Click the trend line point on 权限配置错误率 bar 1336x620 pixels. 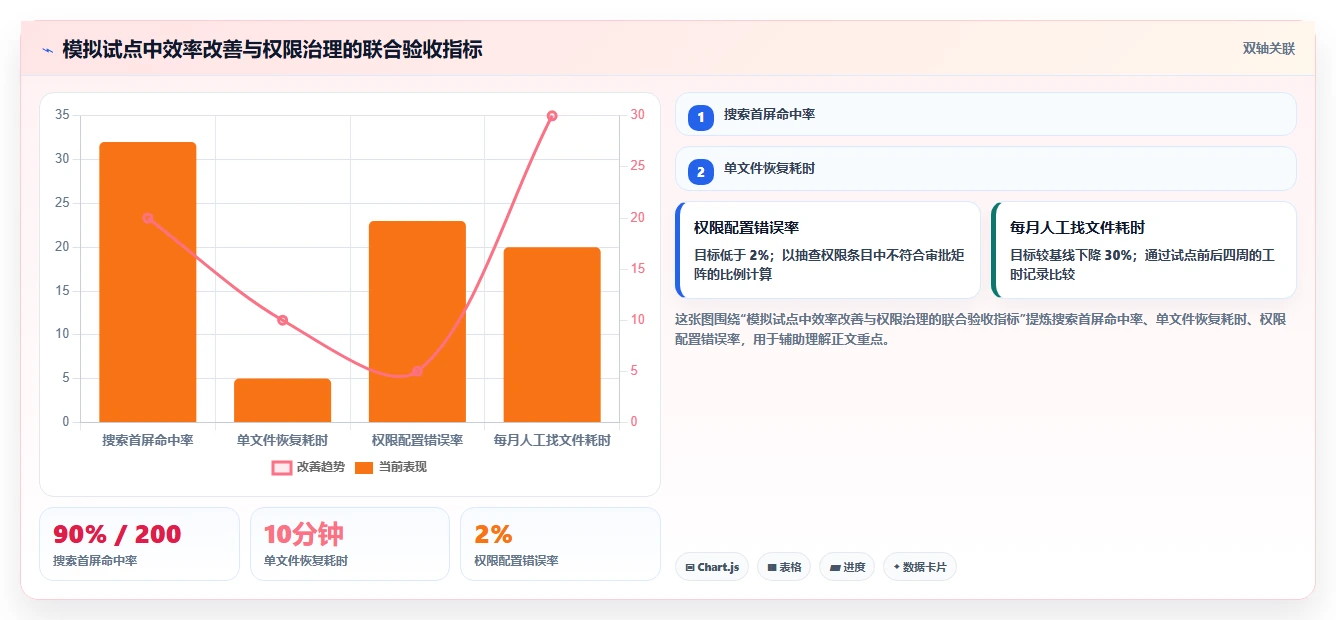[417, 371]
